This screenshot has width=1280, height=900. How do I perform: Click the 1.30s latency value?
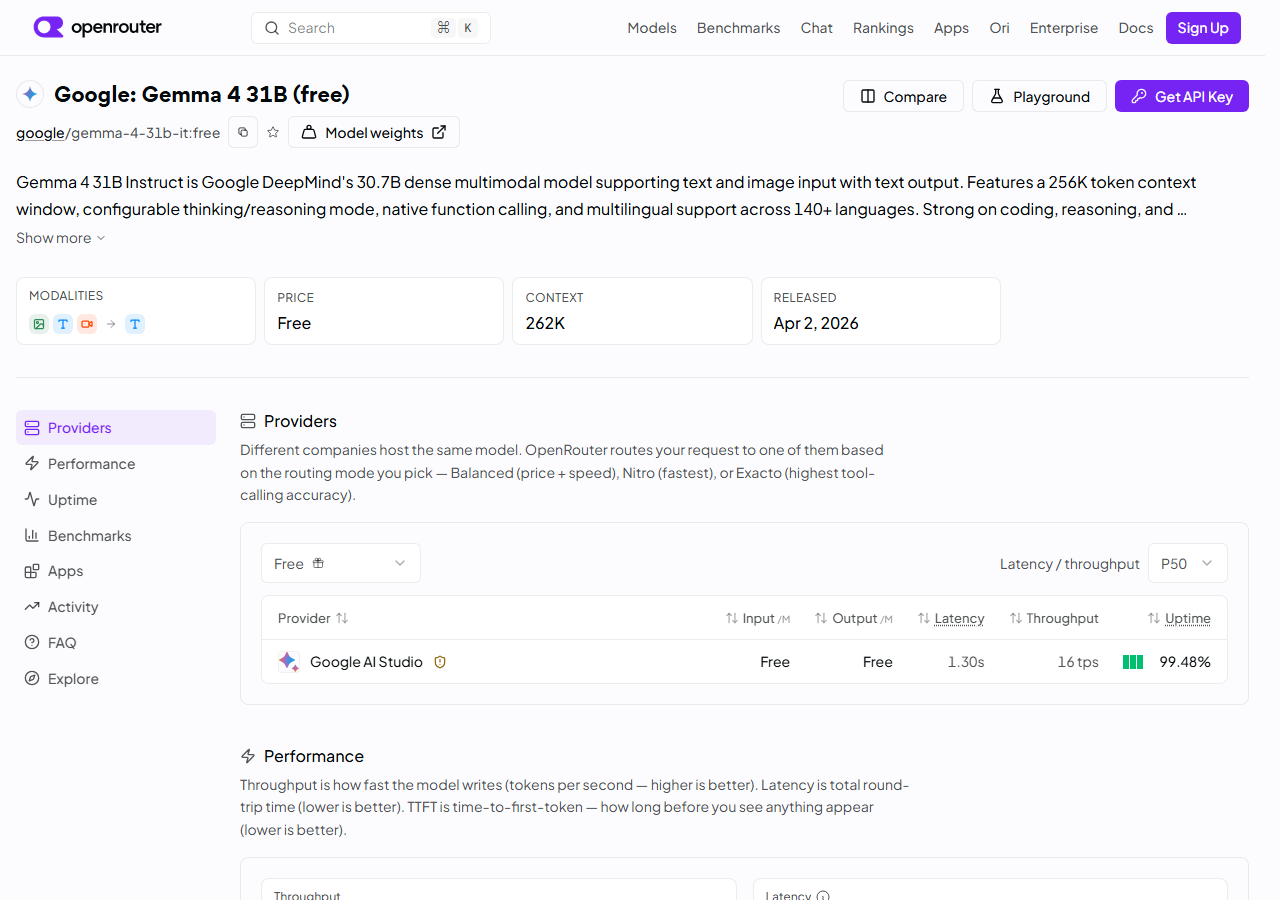966,662
